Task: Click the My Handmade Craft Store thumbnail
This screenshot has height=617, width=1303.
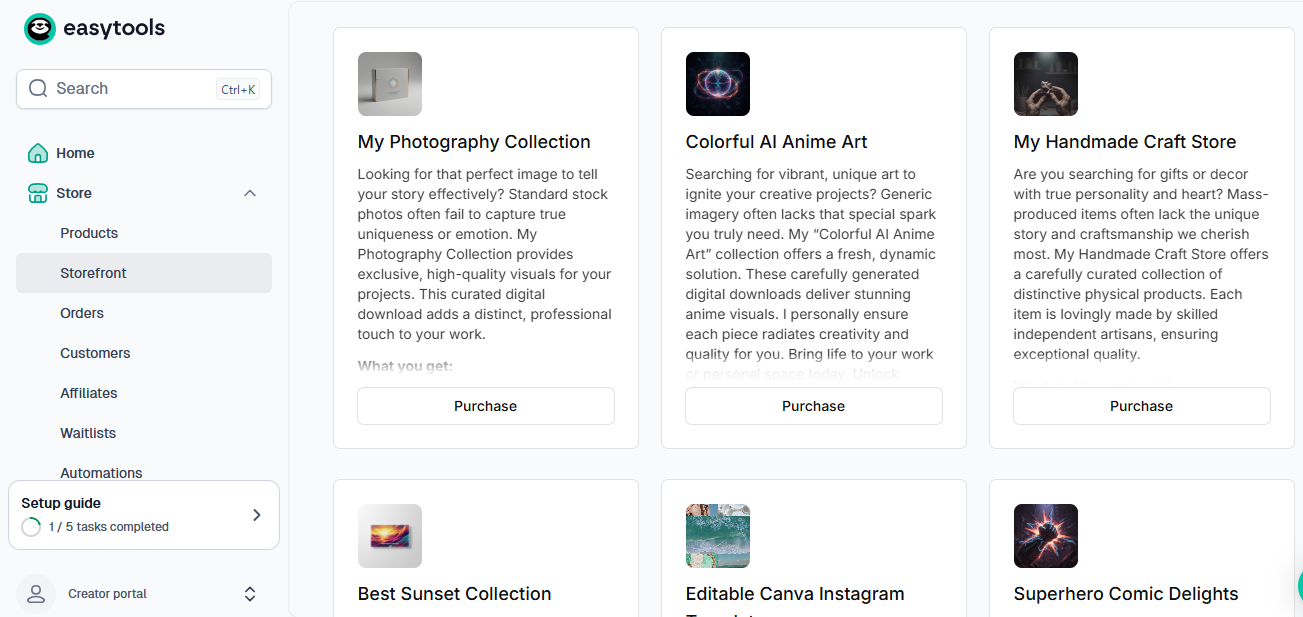Action: (x=1045, y=84)
